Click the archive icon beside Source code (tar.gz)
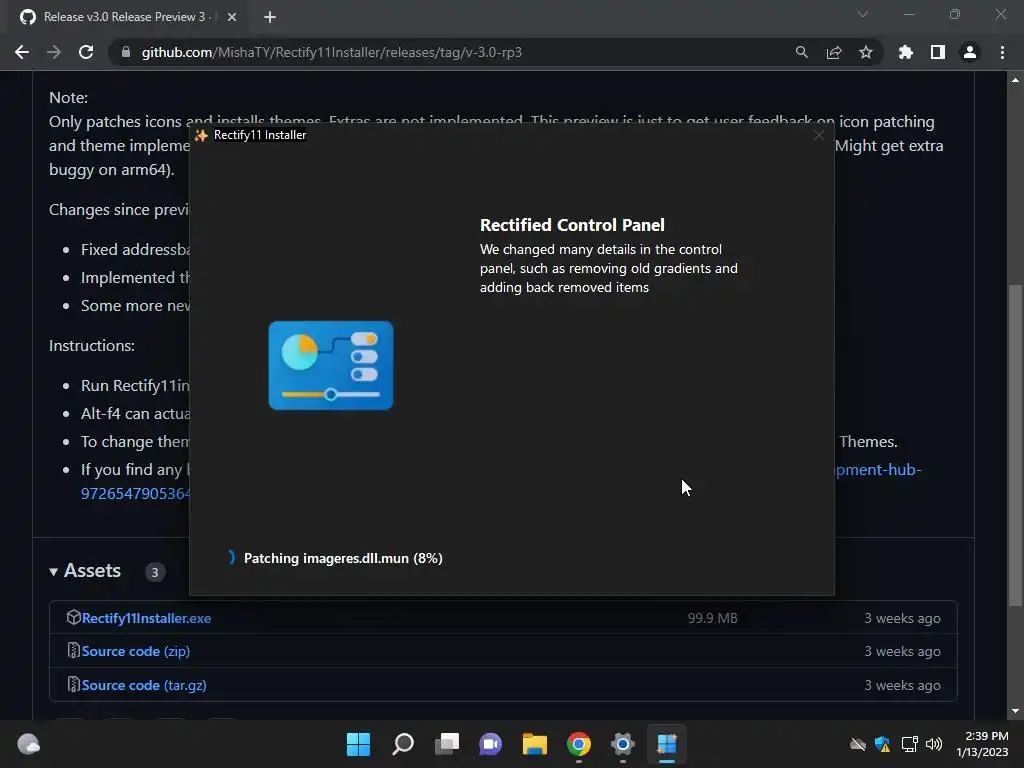The image size is (1024, 768). [73, 684]
